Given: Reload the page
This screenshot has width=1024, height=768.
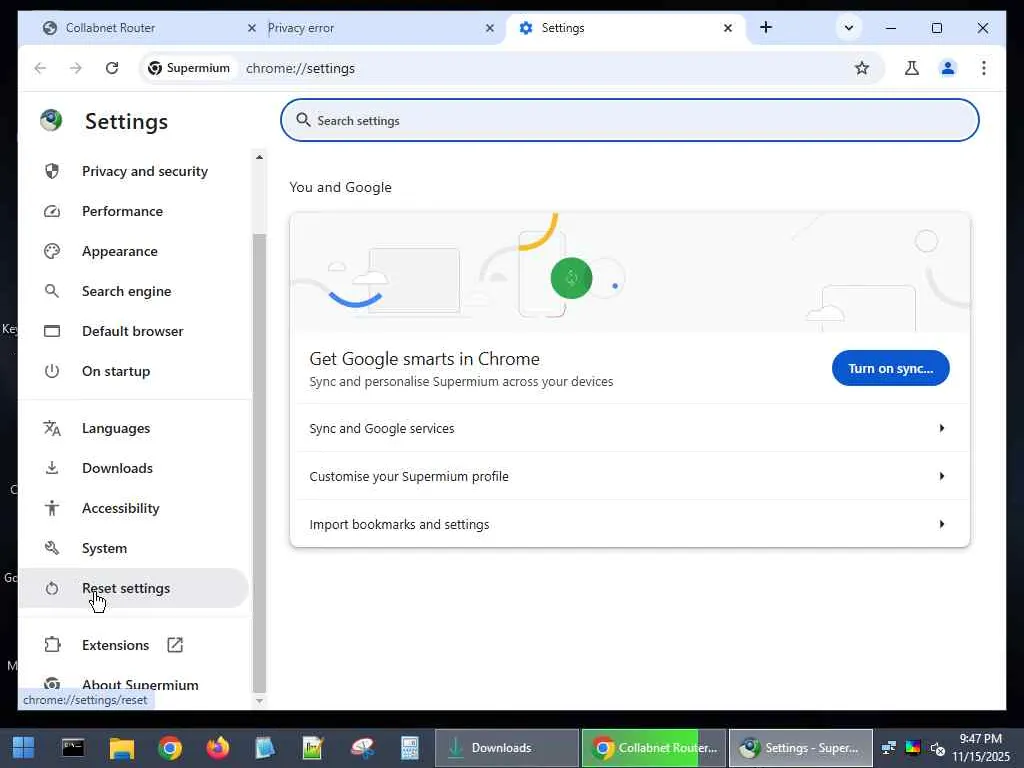Looking at the screenshot, I should coord(112,68).
